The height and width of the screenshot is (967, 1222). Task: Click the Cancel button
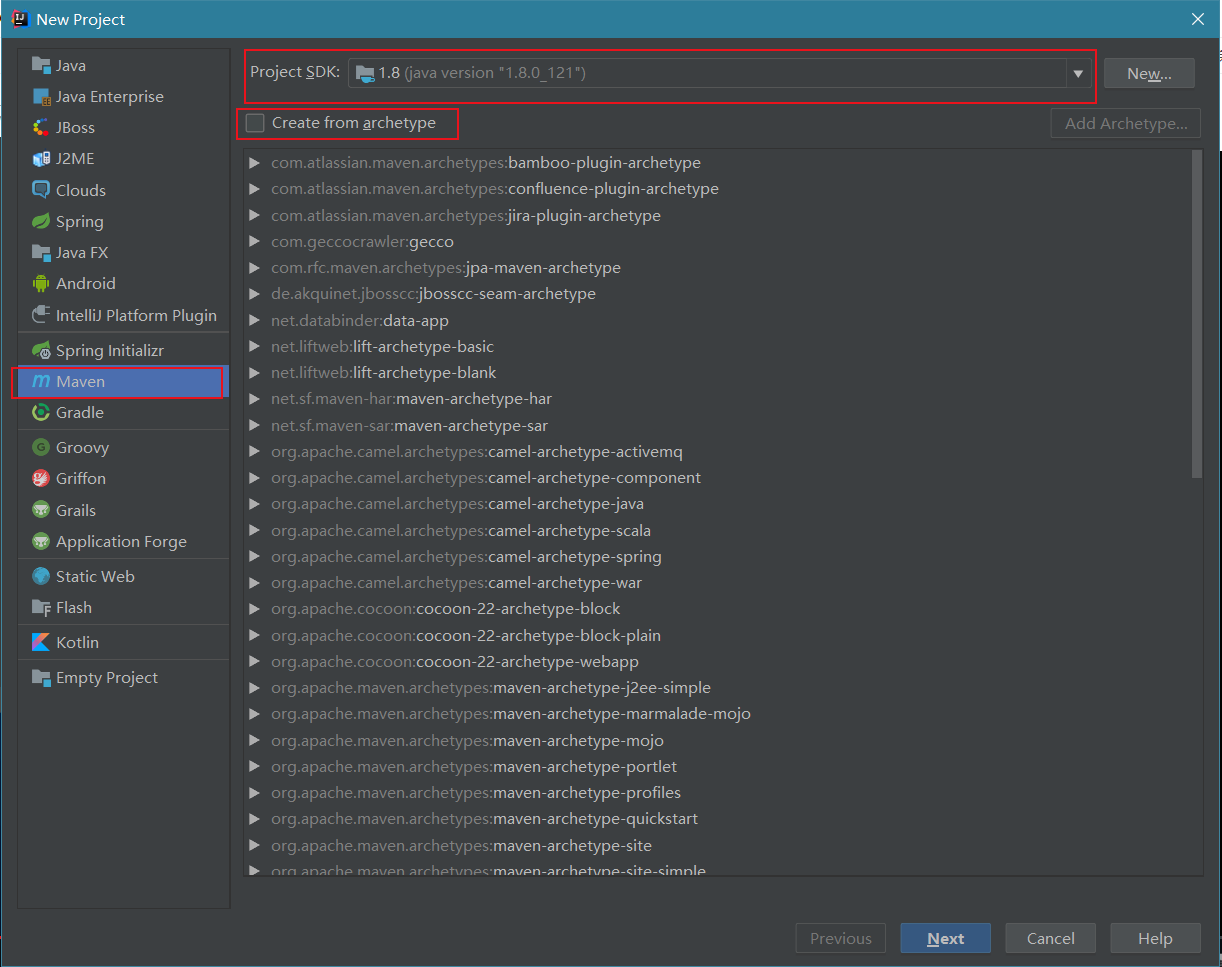[1050, 938]
